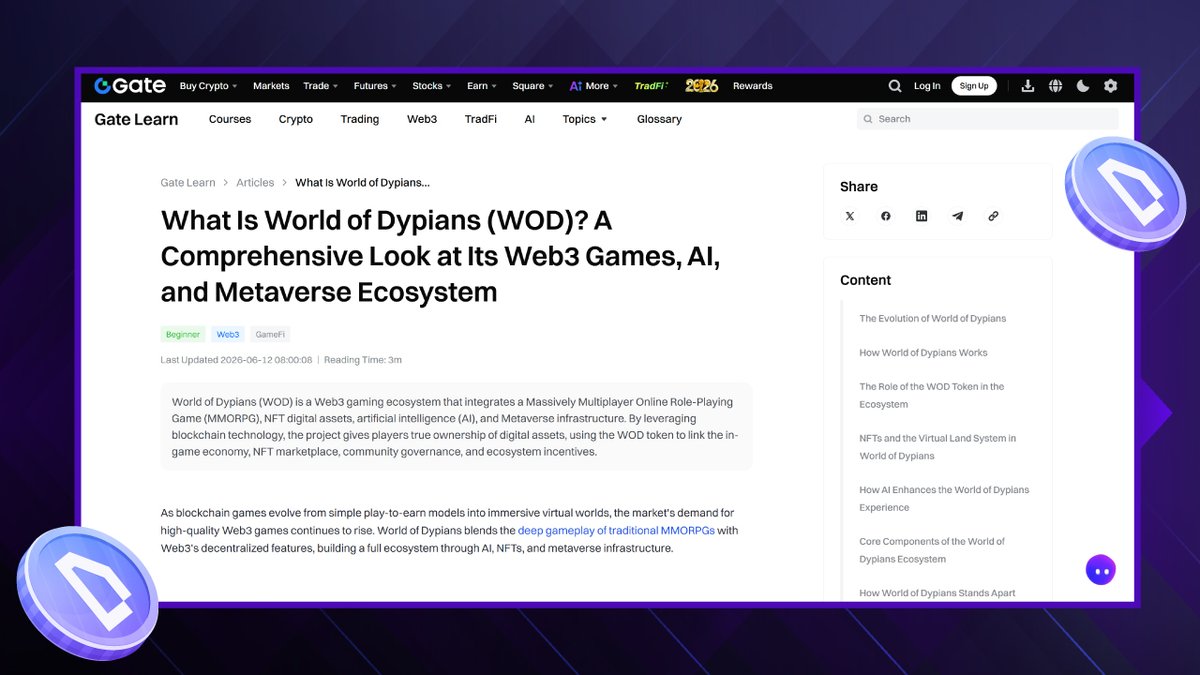Expand the Stocks dropdown
This screenshot has width=1200, height=675.
432,86
